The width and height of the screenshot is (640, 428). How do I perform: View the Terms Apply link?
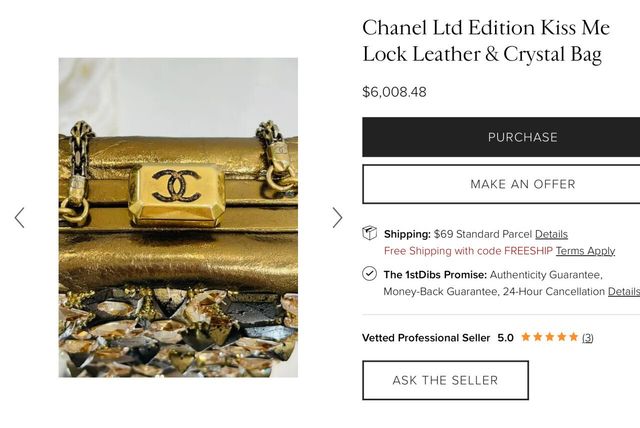585,251
